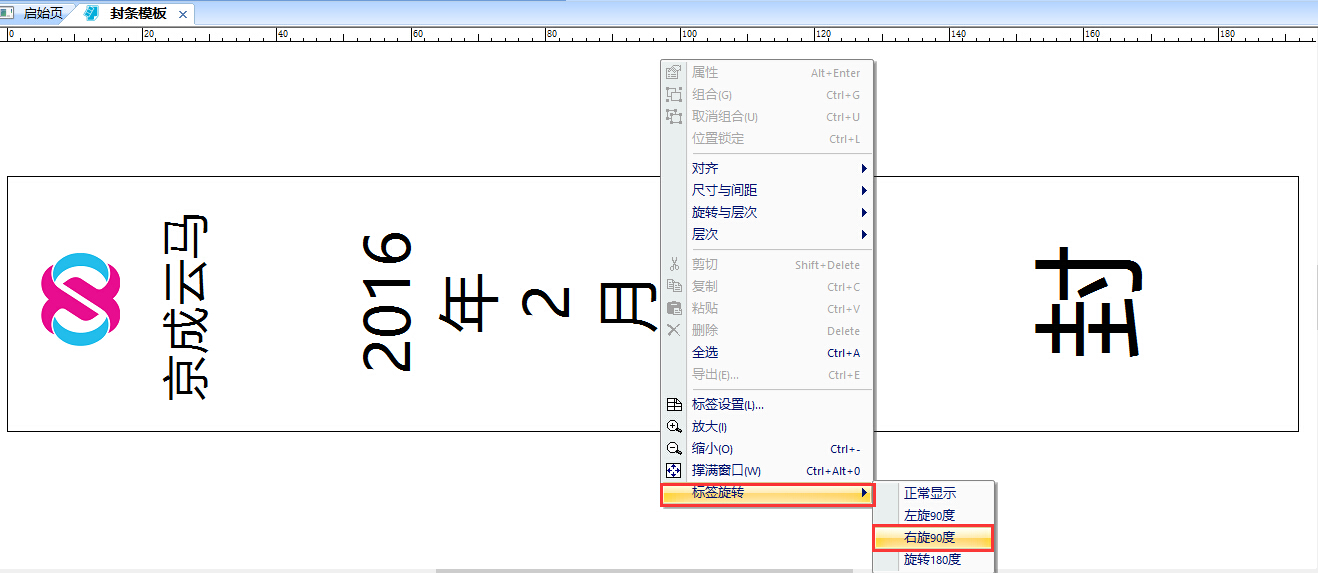
Task: Close the 封条模板 tab
Action: pos(182,15)
